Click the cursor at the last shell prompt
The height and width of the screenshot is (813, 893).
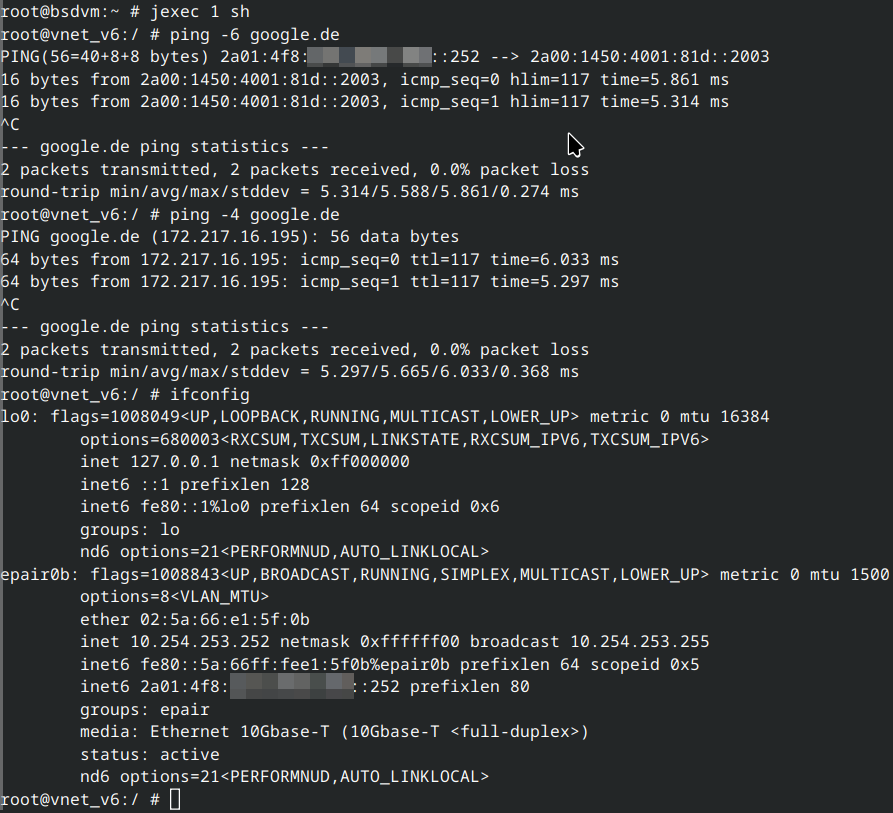coord(176,799)
